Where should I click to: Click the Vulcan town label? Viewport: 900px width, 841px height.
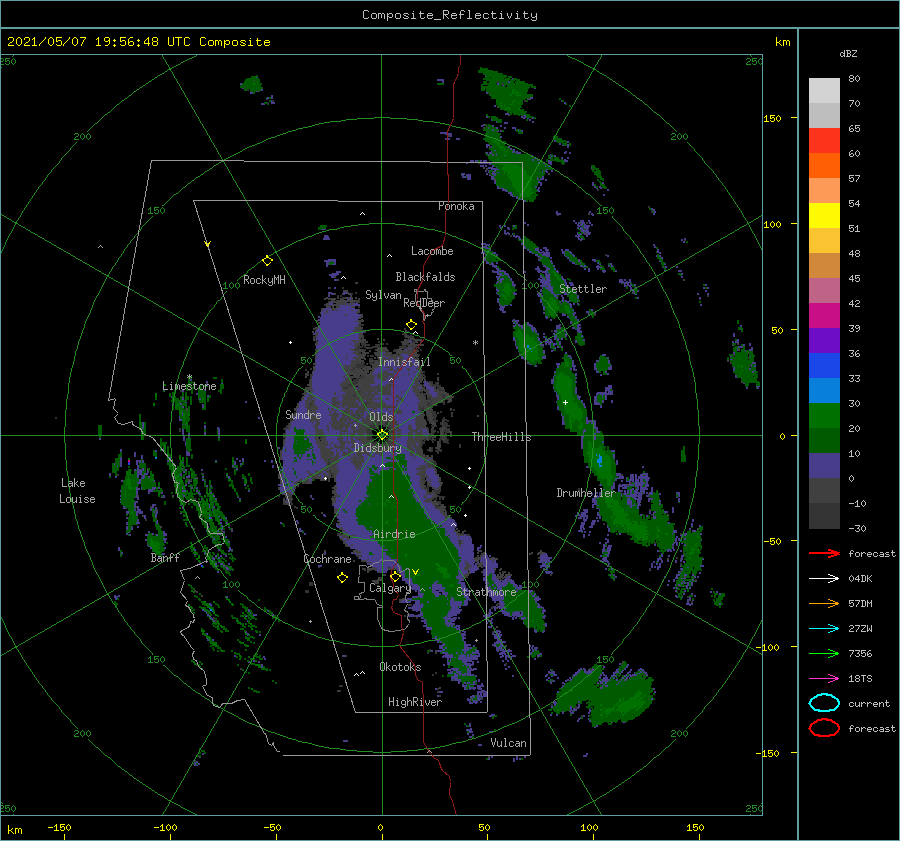tap(509, 743)
